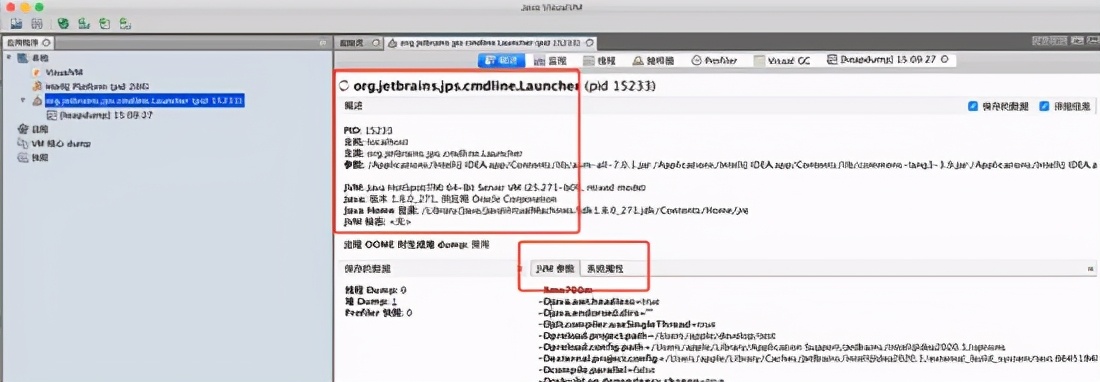Minimize the Applications side panel

(x=323, y=43)
